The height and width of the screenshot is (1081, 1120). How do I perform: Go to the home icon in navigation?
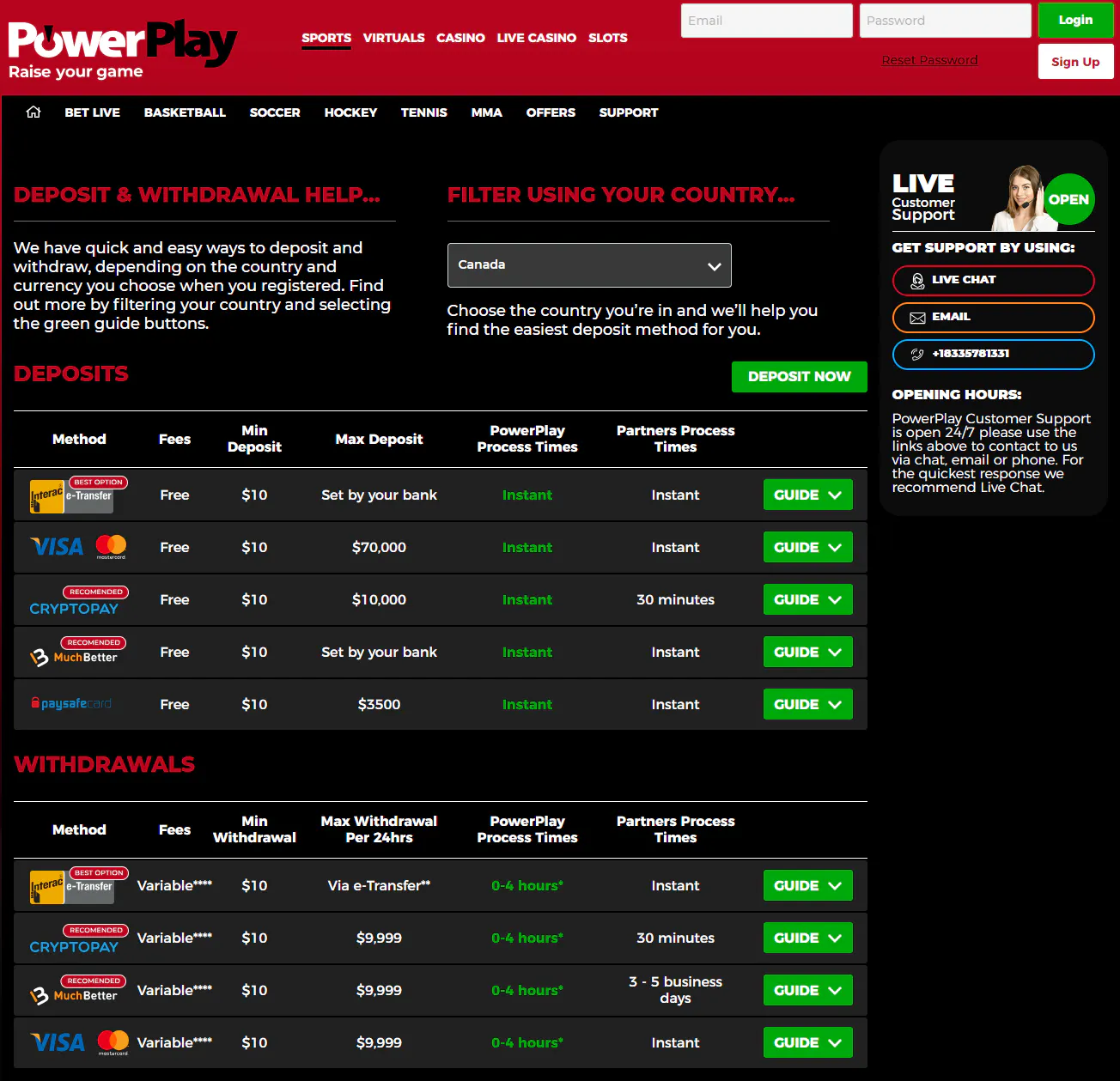click(x=33, y=112)
